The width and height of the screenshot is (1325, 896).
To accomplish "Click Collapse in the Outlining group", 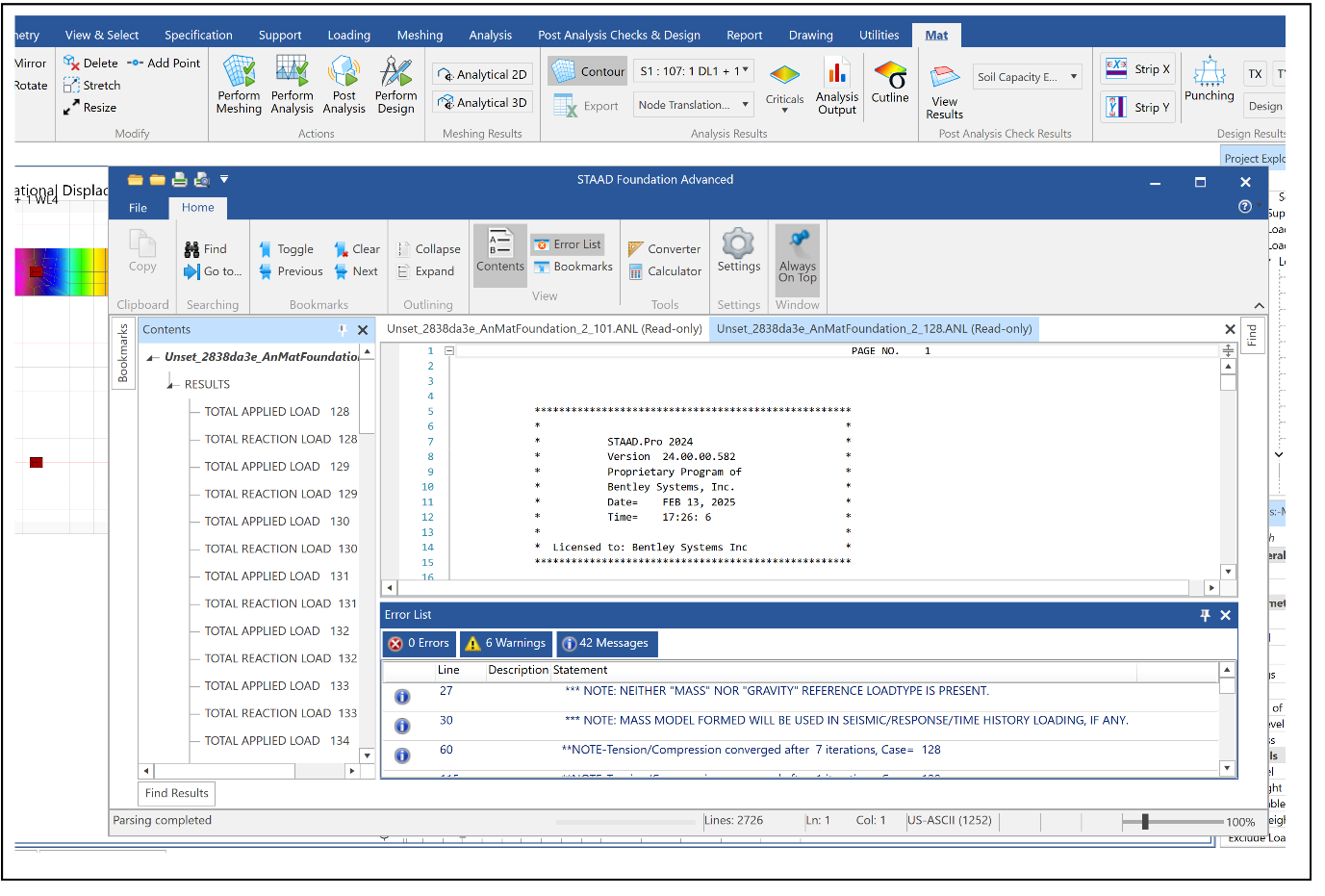I will 428,249.
